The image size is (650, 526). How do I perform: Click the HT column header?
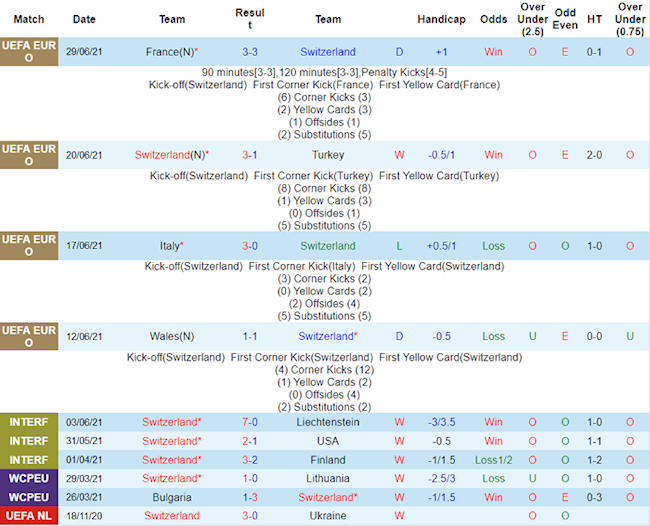click(x=594, y=19)
